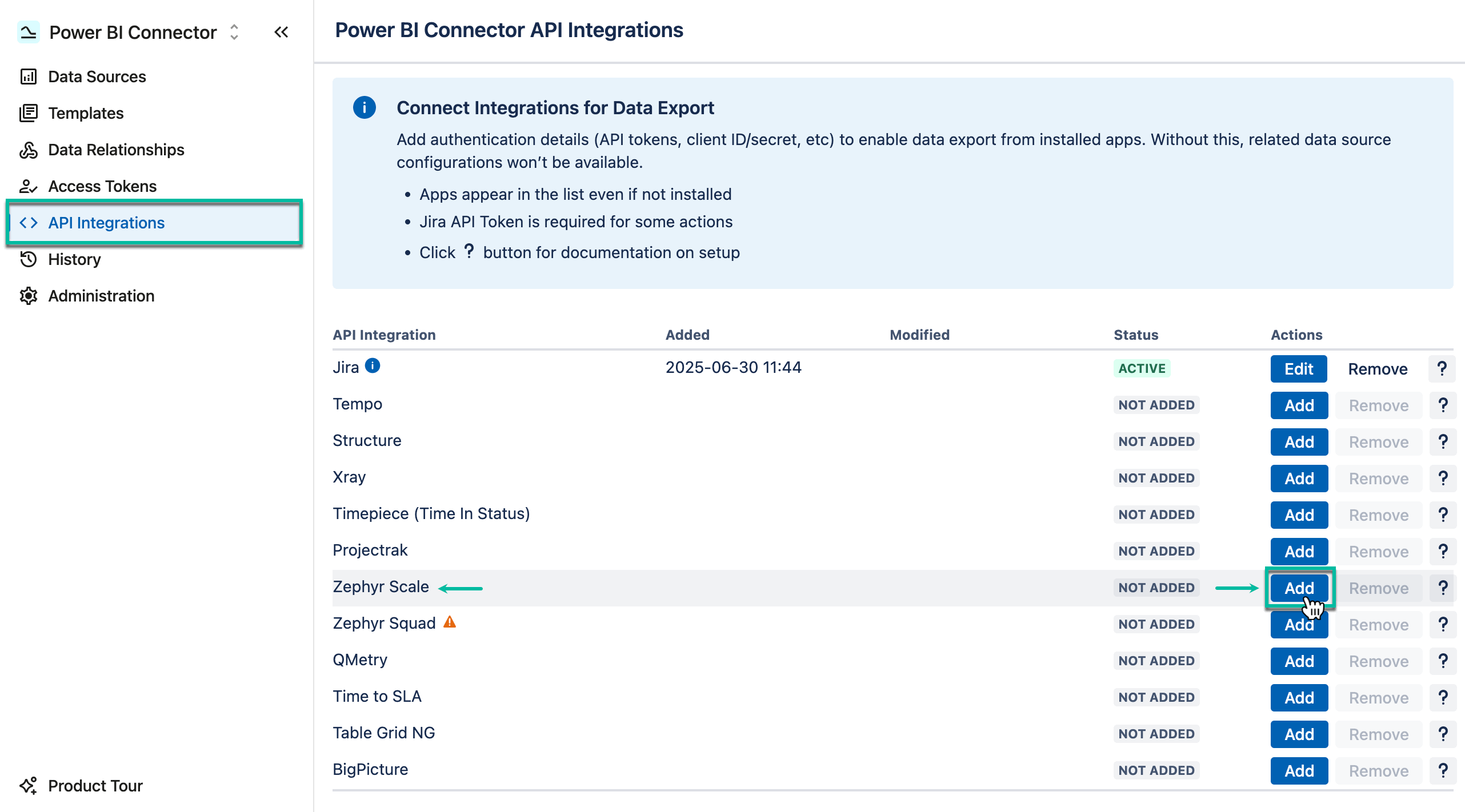1465x812 pixels.
Task: Open Data Sources from the sidebar icon
Action: [29, 76]
